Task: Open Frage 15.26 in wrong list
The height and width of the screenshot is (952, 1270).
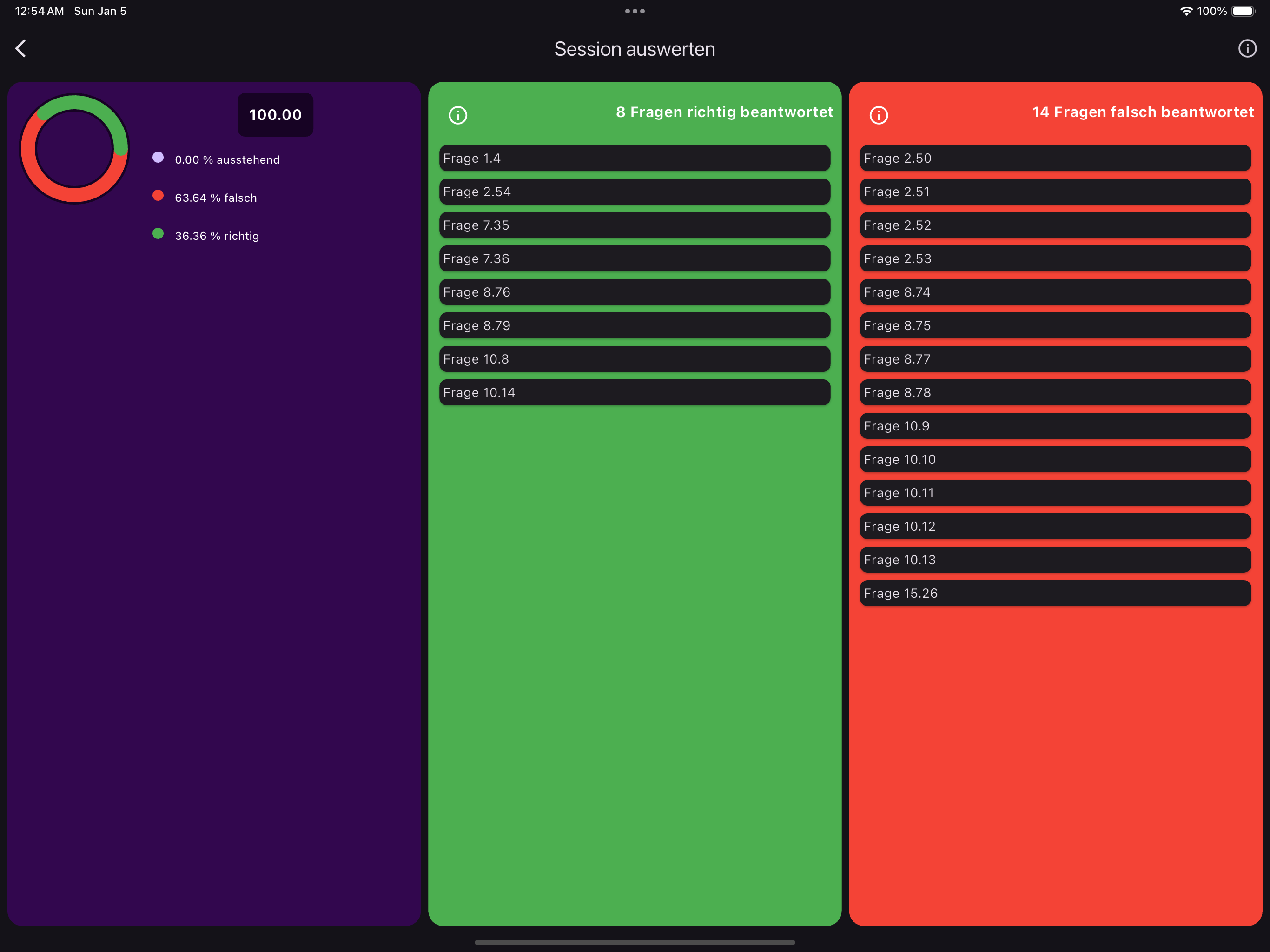Action: coord(1055,593)
